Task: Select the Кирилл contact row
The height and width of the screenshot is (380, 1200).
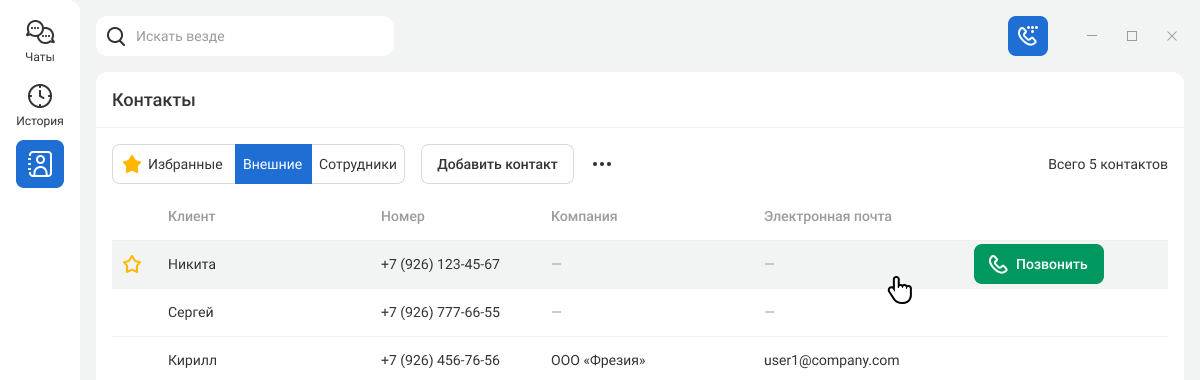Action: tap(640, 360)
